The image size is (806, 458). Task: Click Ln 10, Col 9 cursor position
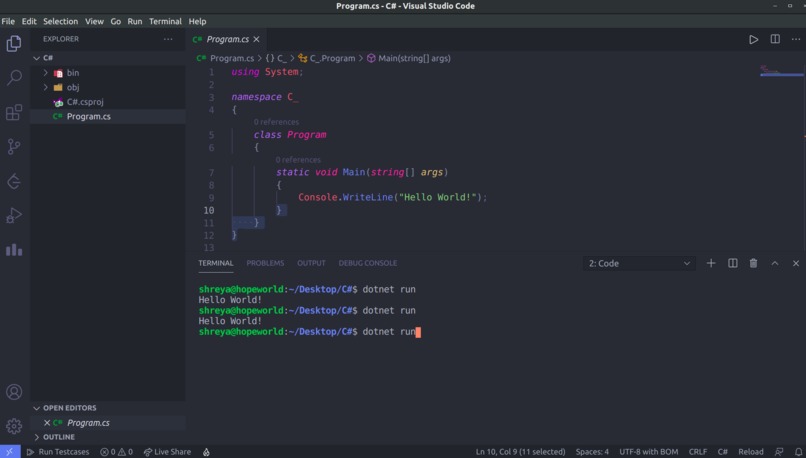click(520, 452)
